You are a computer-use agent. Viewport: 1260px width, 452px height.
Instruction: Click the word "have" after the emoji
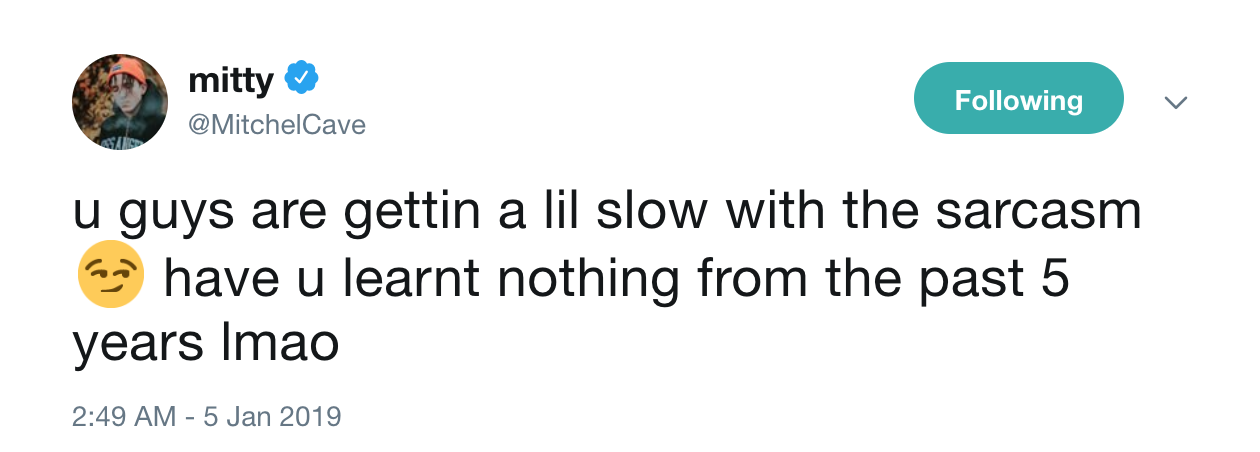pos(220,279)
